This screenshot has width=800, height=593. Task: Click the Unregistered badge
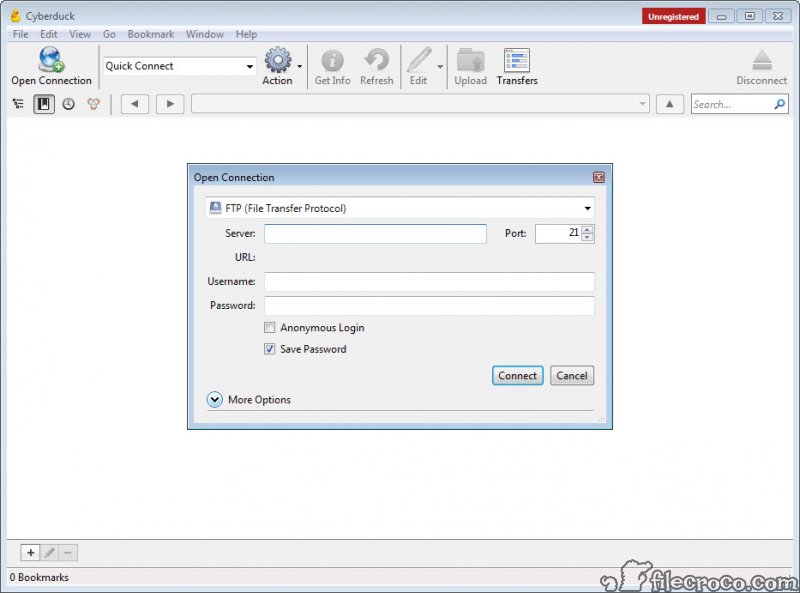(673, 16)
